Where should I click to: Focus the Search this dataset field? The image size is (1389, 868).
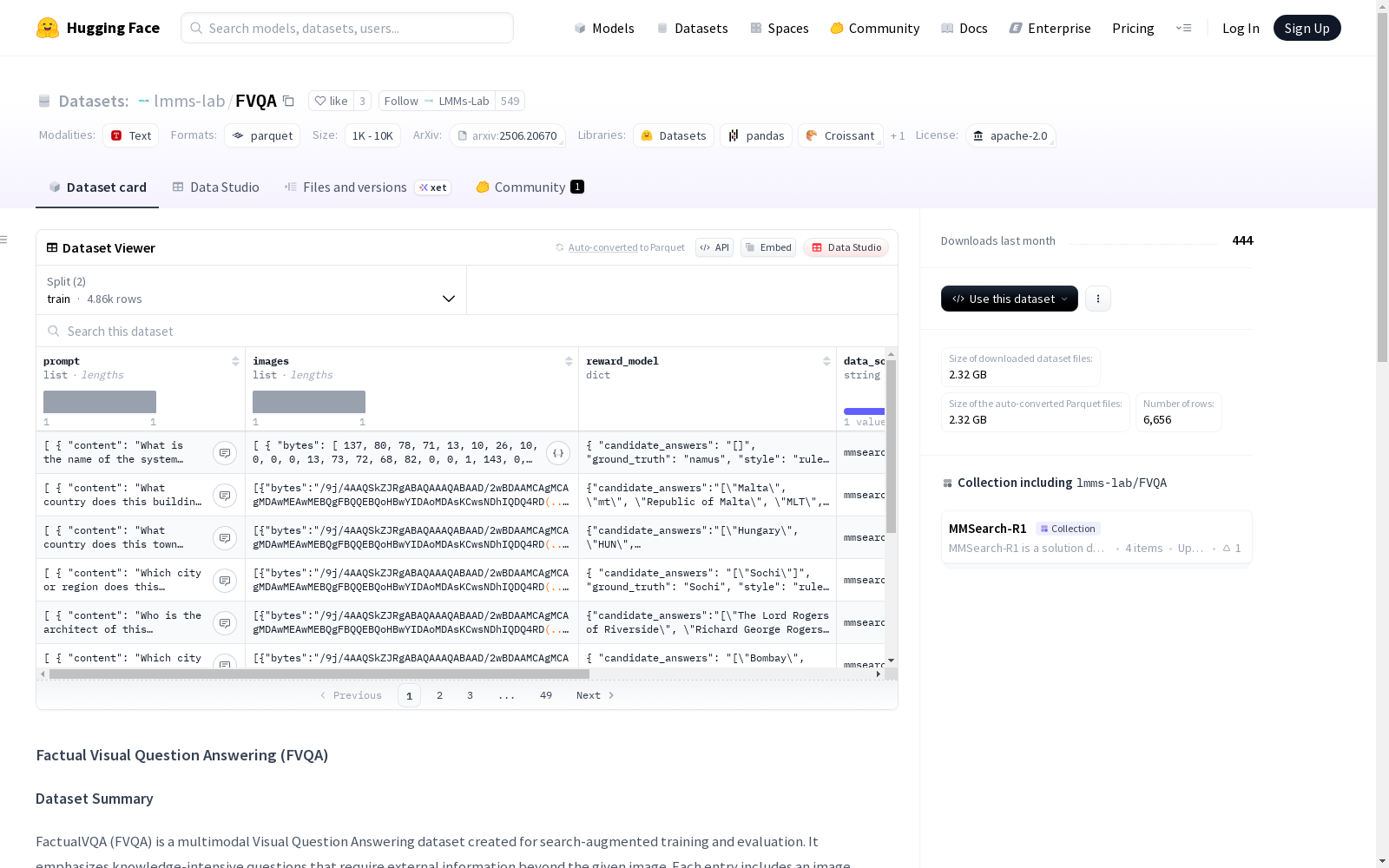pos(467,331)
